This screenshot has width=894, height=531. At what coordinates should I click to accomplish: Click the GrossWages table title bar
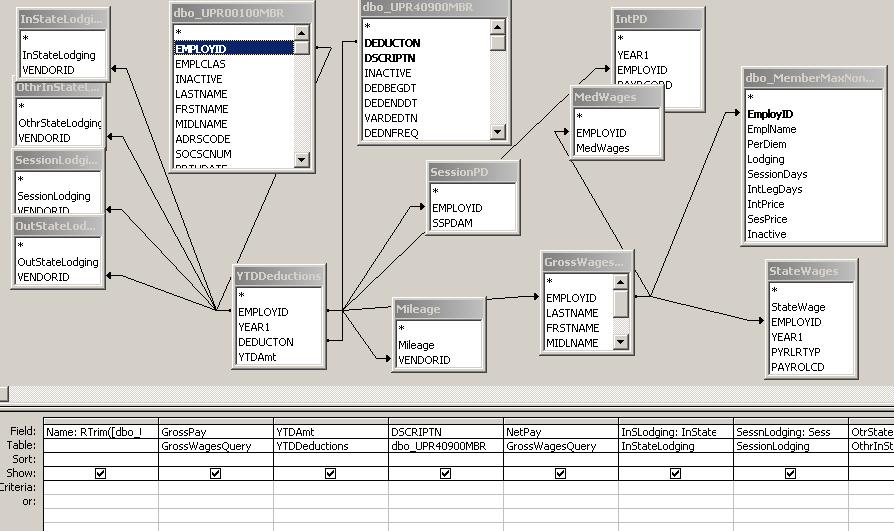tap(587, 262)
